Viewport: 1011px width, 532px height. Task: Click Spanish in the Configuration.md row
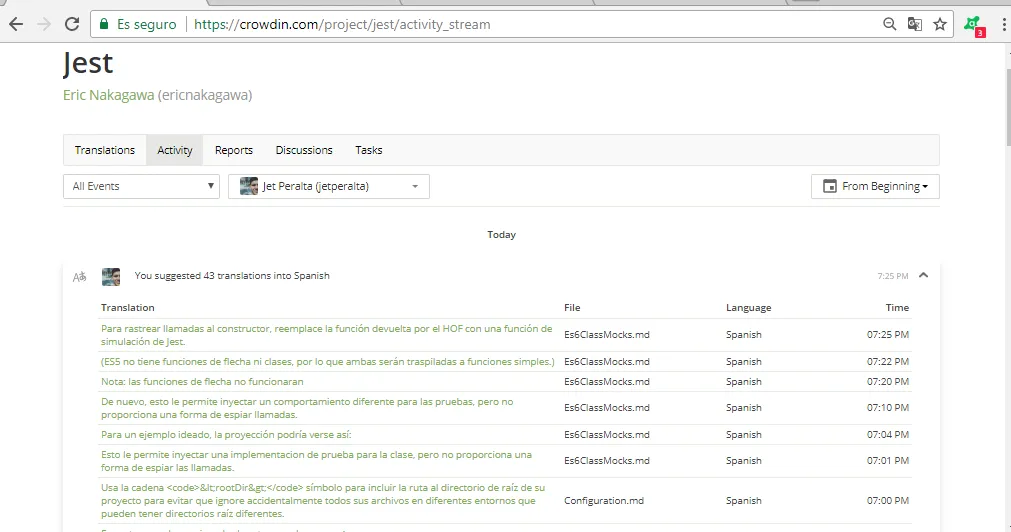(x=743, y=500)
